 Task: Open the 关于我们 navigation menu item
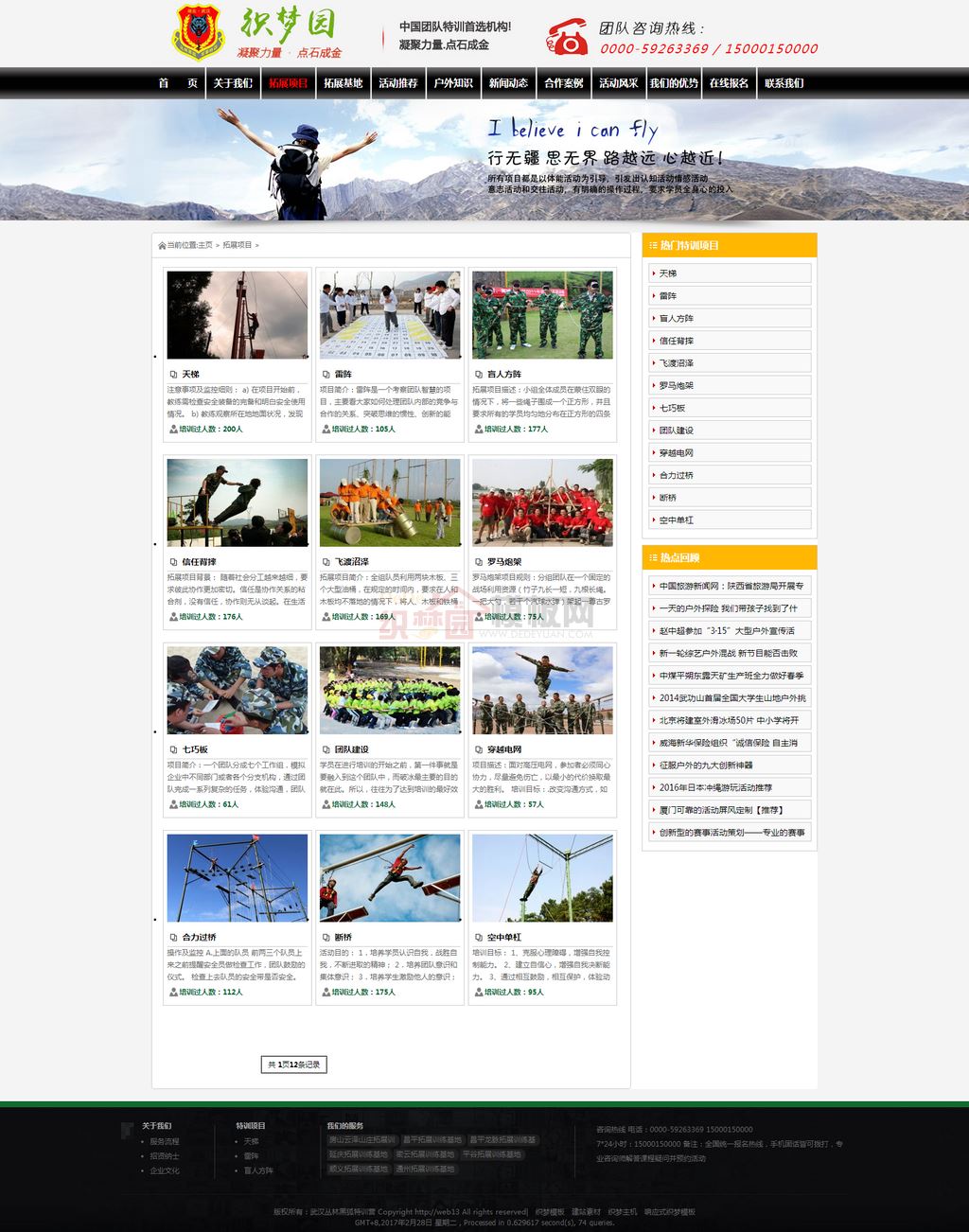pos(233,83)
